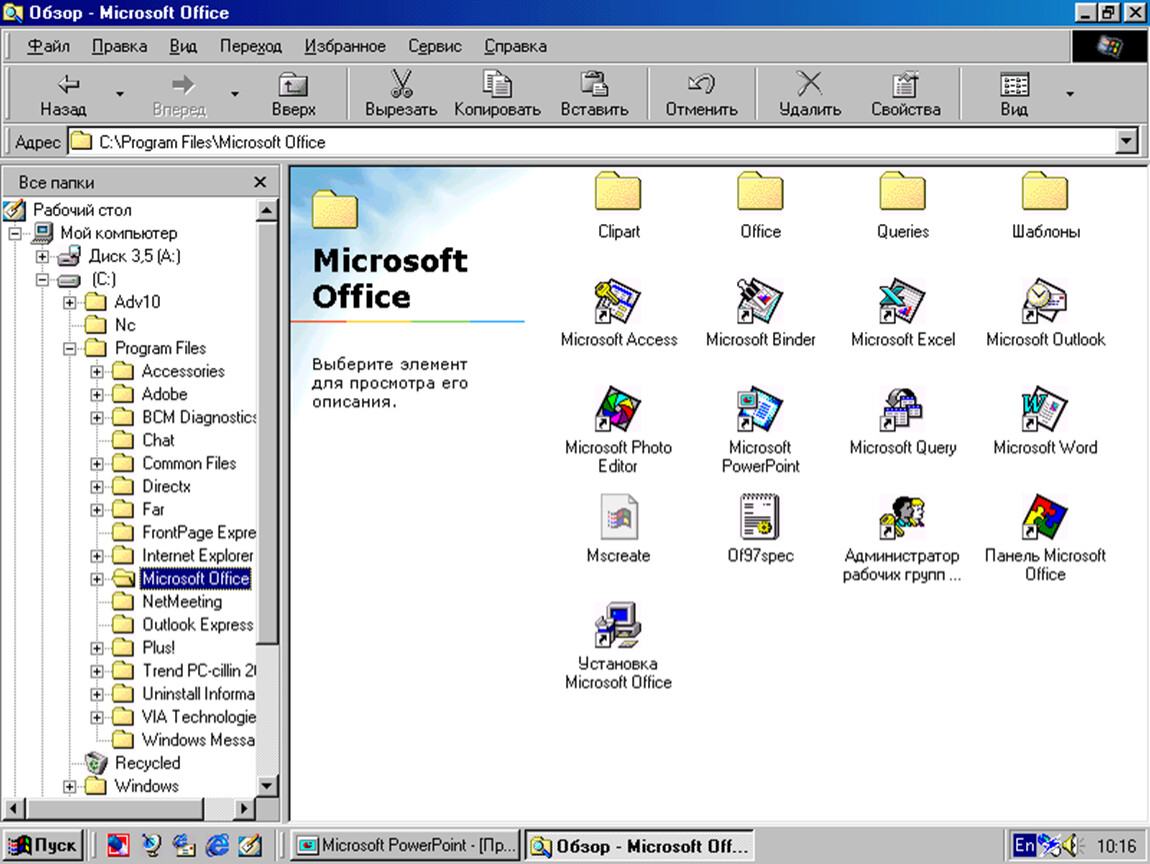
Task: Launch Internet Explorer from quick launch
Action: click(217, 846)
